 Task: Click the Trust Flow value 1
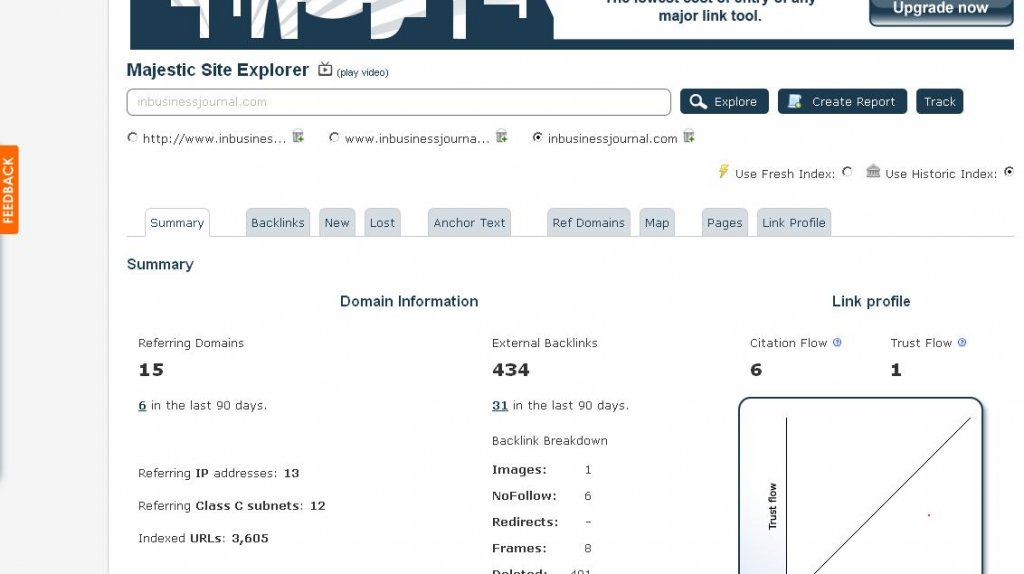[896, 370]
